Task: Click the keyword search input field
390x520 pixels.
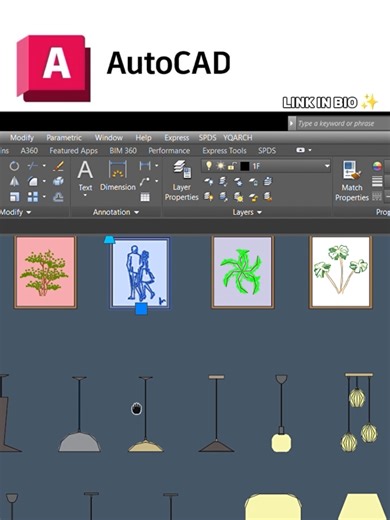Action: pyautogui.click(x=343, y=124)
